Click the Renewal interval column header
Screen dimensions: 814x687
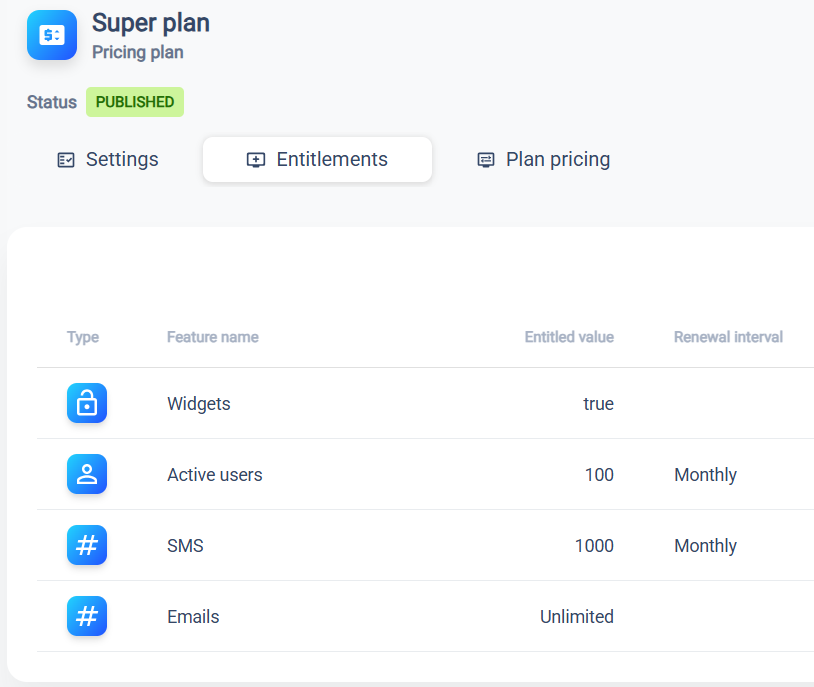point(728,337)
